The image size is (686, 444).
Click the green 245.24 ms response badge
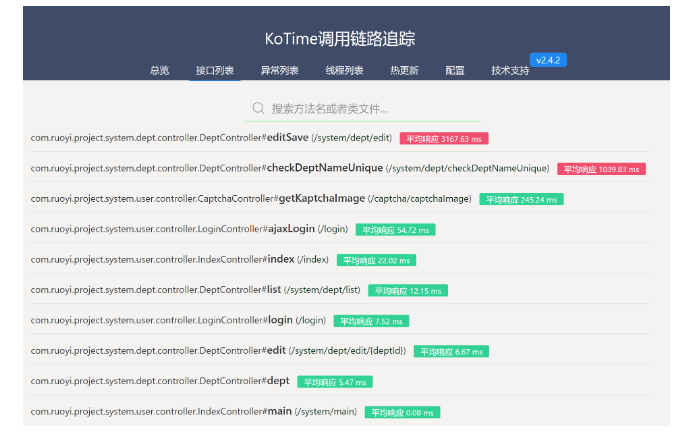click(x=521, y=199)
